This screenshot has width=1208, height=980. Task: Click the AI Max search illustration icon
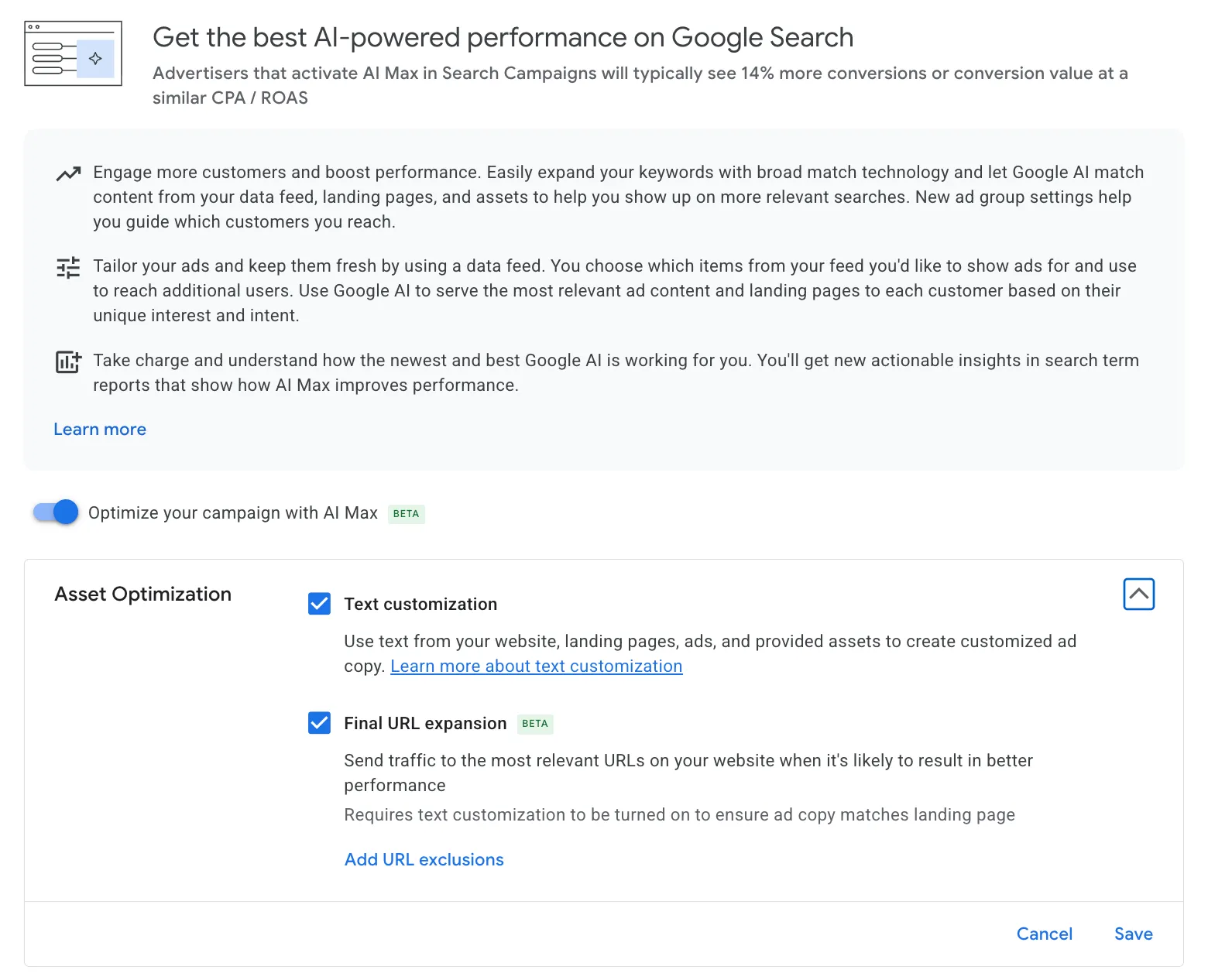click(x=74, y=53)
